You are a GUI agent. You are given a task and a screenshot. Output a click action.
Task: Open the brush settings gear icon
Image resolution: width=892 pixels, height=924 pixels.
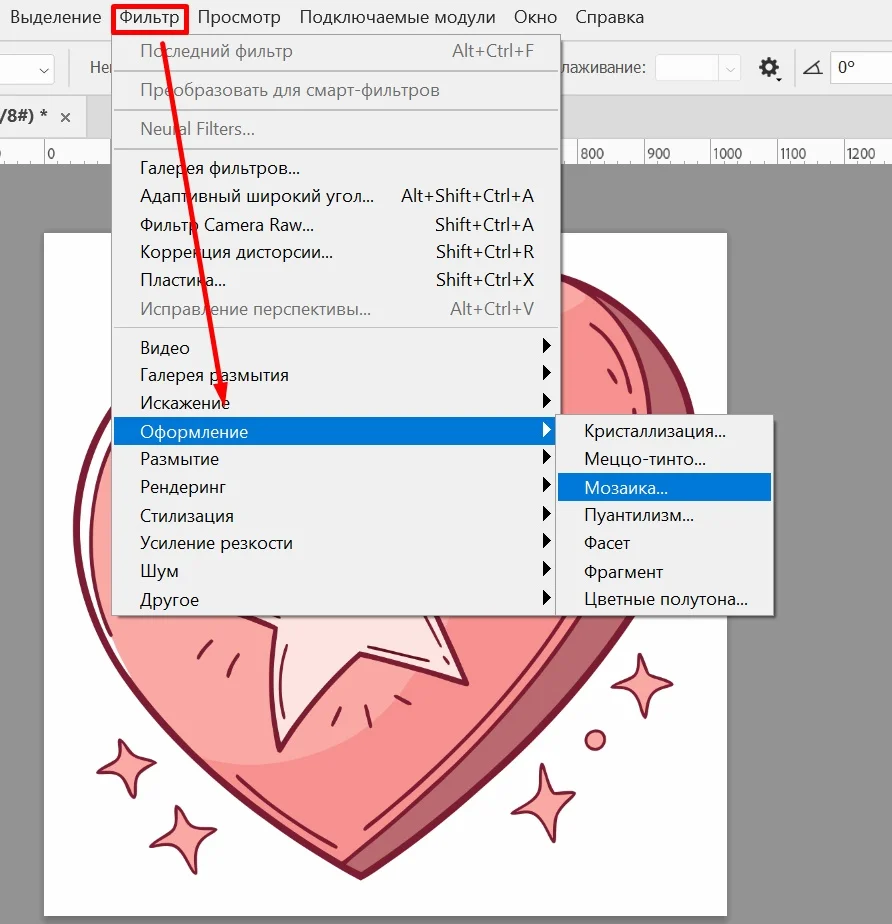768,68
